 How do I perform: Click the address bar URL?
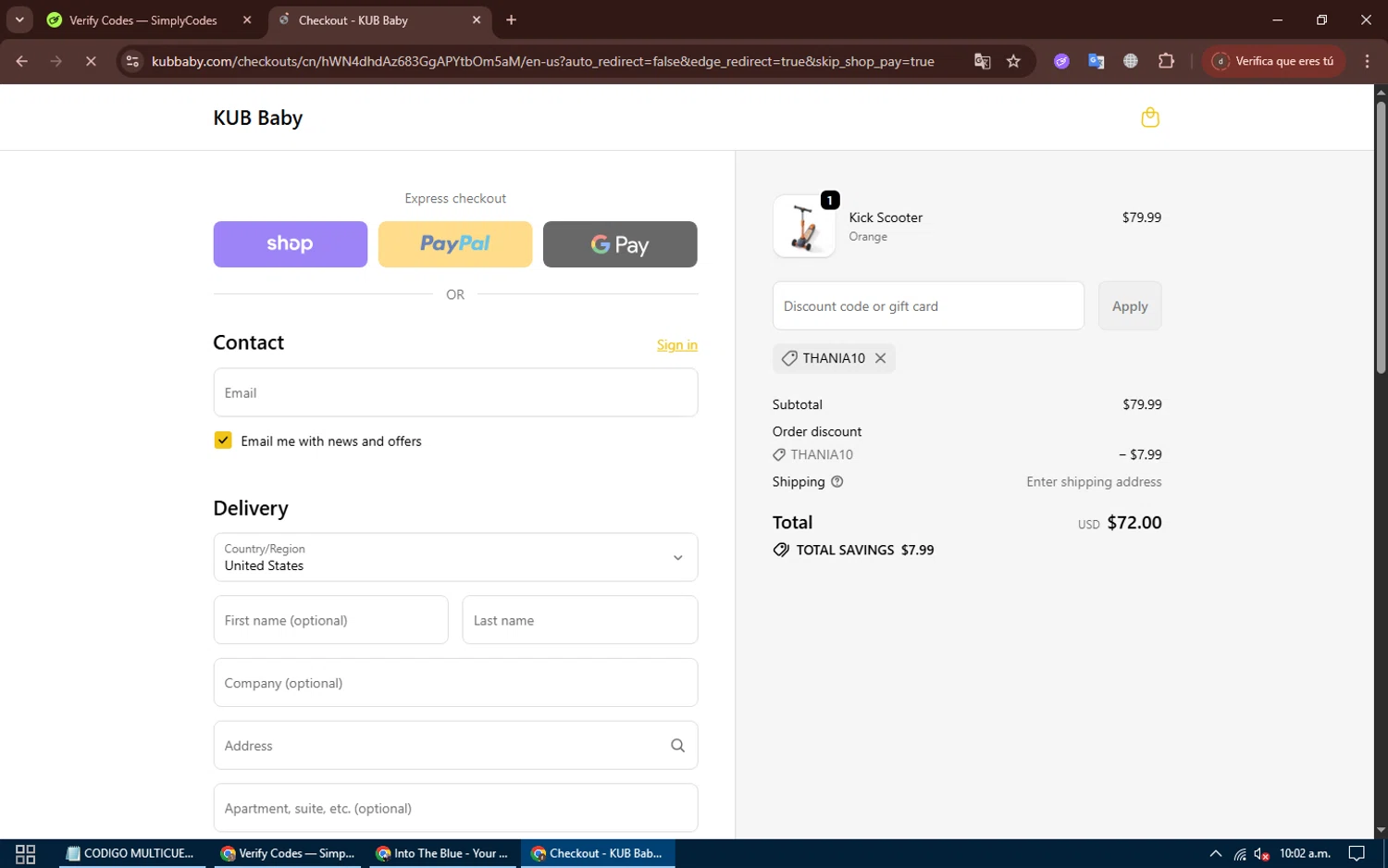542,61
